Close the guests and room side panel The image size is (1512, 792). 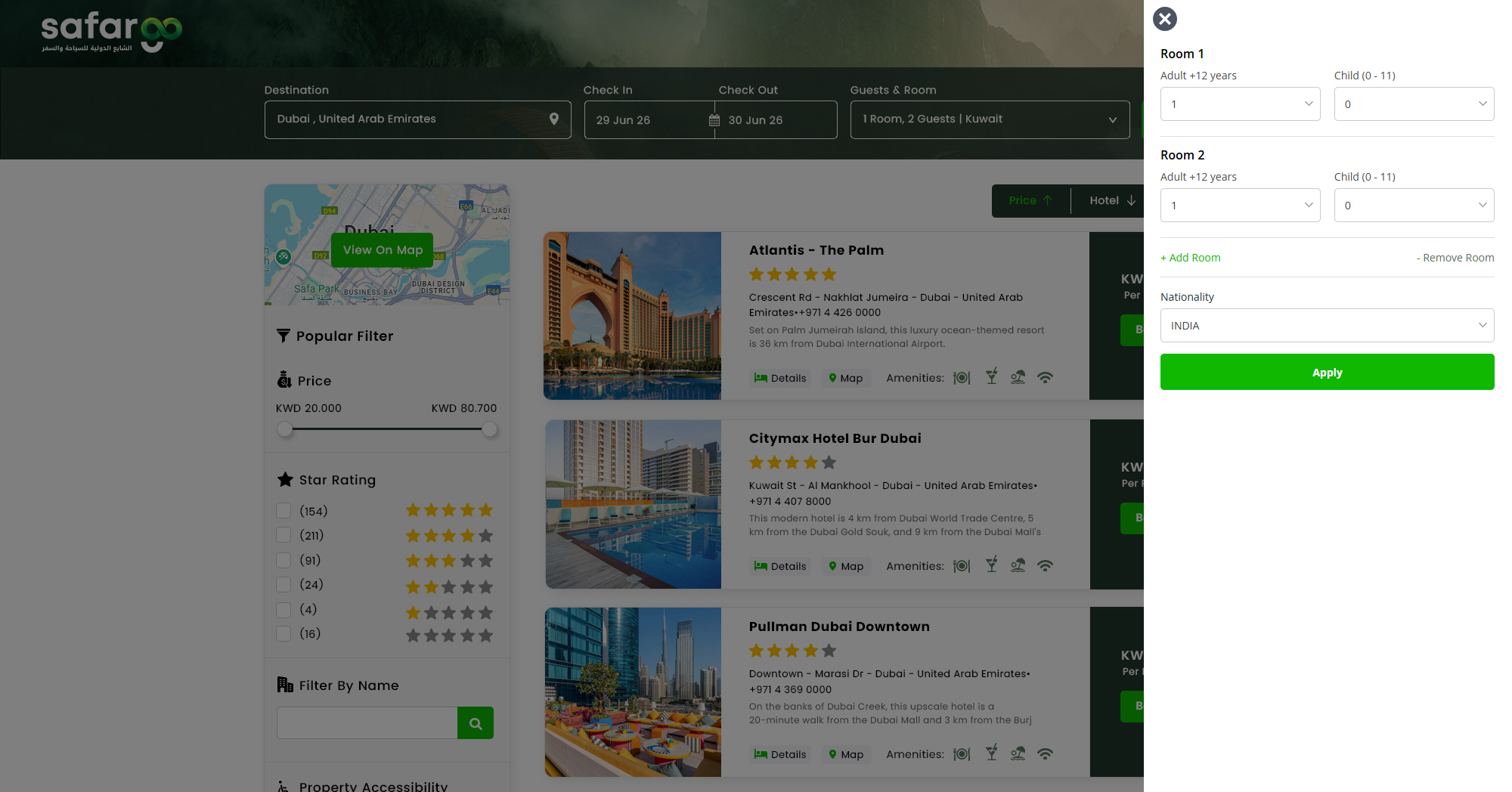click(x=1165, y=19)
